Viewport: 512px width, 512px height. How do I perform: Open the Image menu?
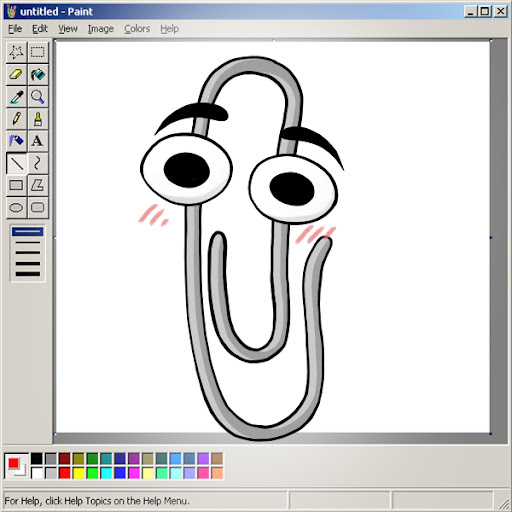pyautogui.click(x=101, y=29)
